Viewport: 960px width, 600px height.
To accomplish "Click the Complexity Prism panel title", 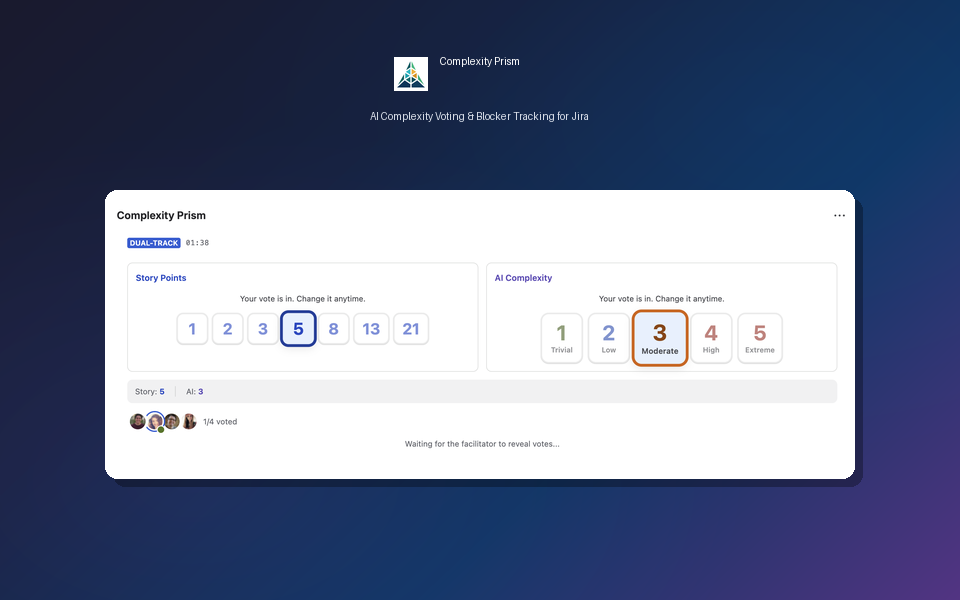I will (x=161, y=216).
